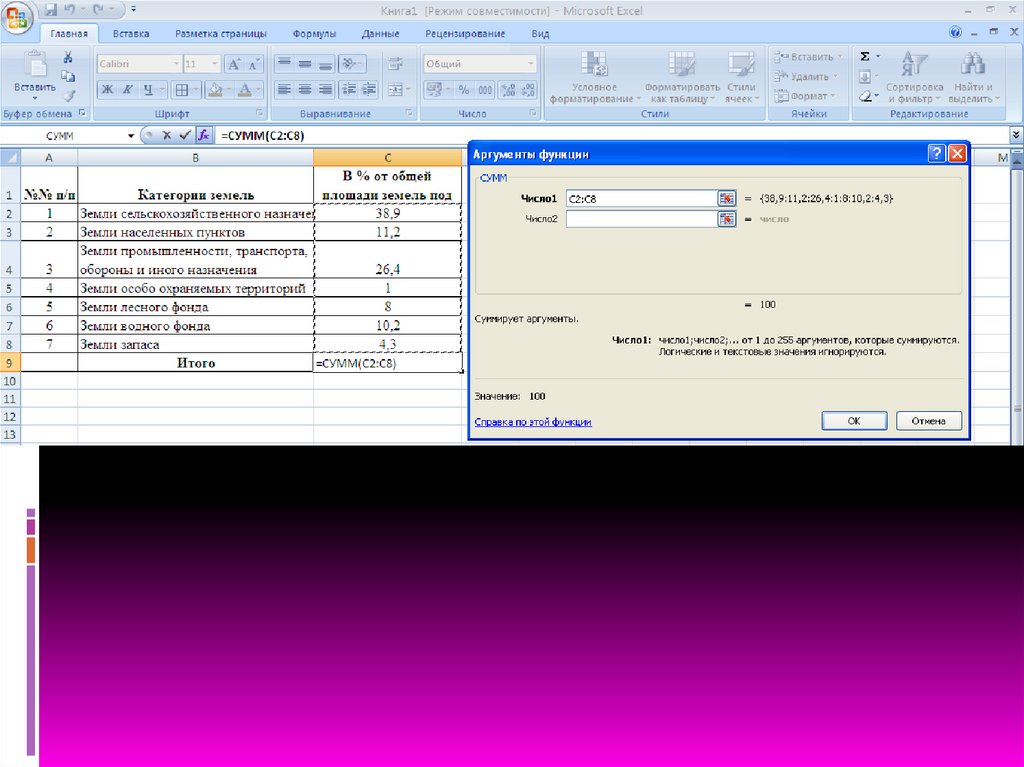Toggle middle vertical alignment

click(x=305, y=63)
